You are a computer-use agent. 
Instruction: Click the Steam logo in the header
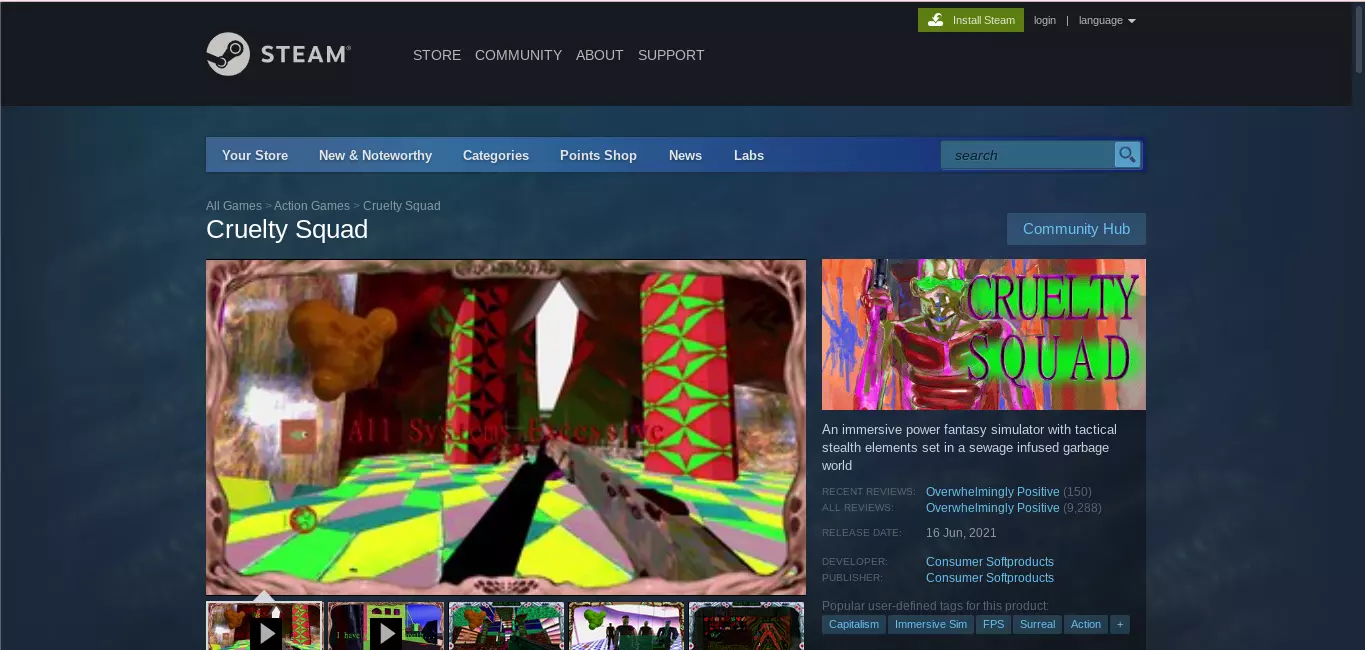[x=278, y=54]
